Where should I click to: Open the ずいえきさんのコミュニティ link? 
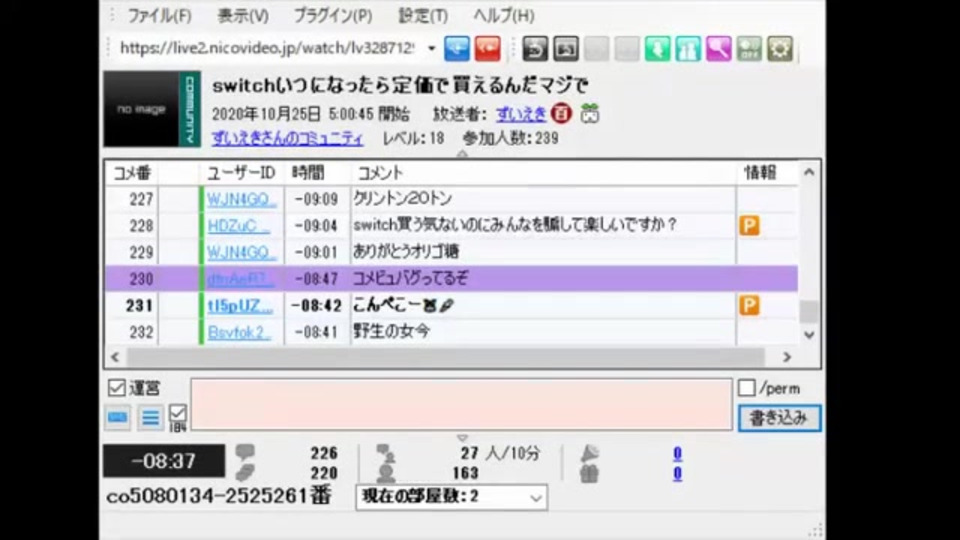pyautogui.click(x=288, y=138)
